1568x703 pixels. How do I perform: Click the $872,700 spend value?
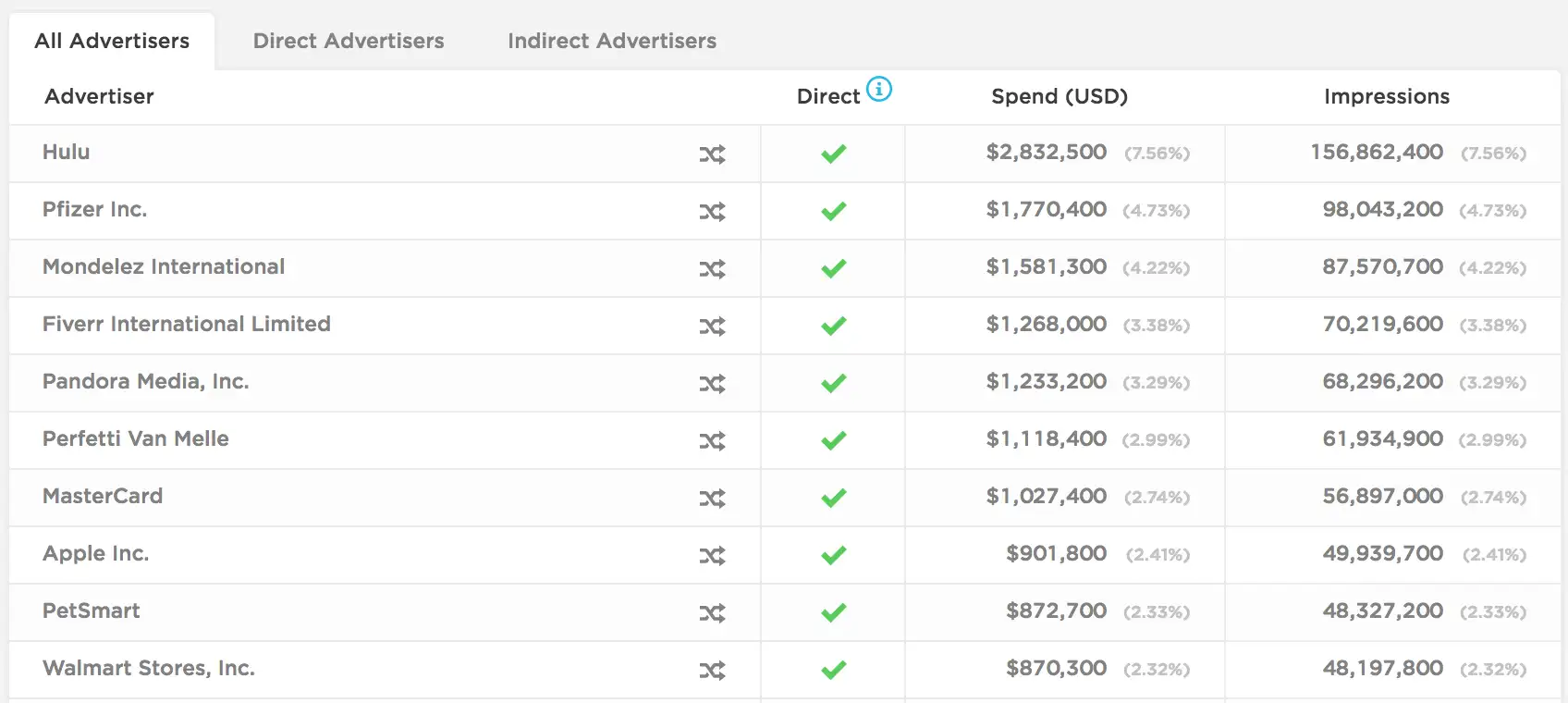coord(1057,610)
